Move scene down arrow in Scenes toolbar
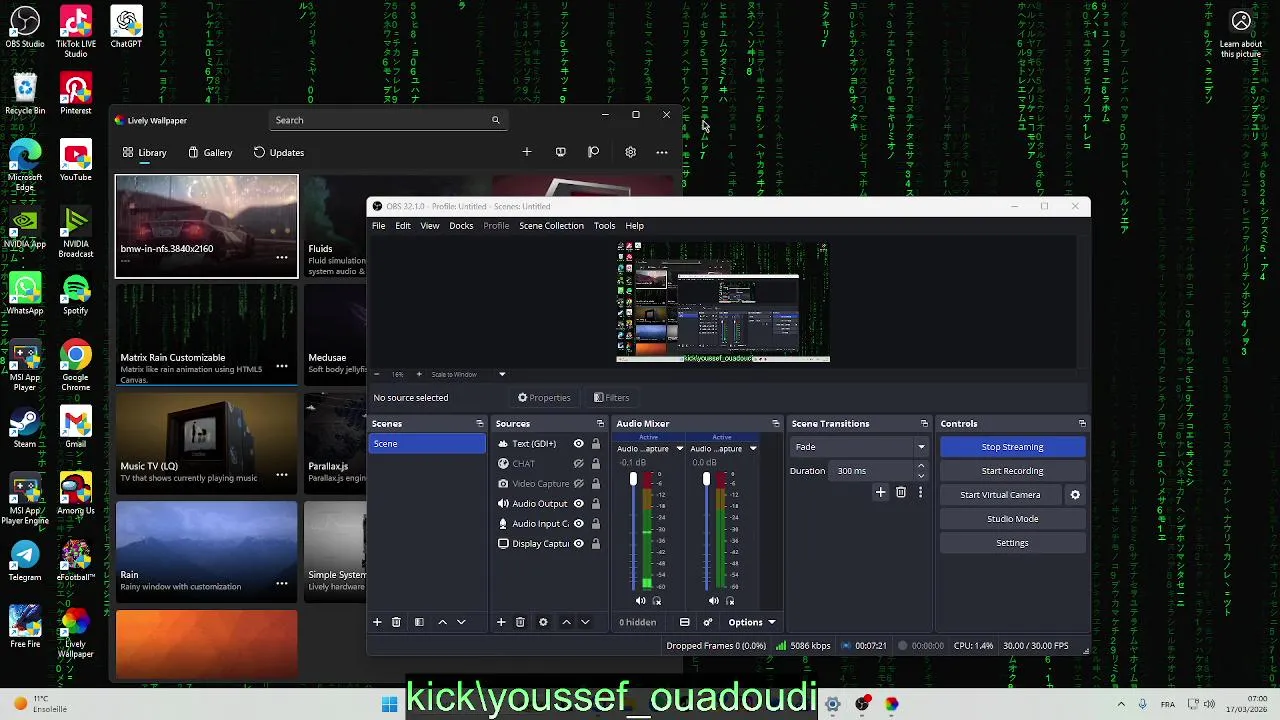The image size is (1280, 720). [461, 622]
